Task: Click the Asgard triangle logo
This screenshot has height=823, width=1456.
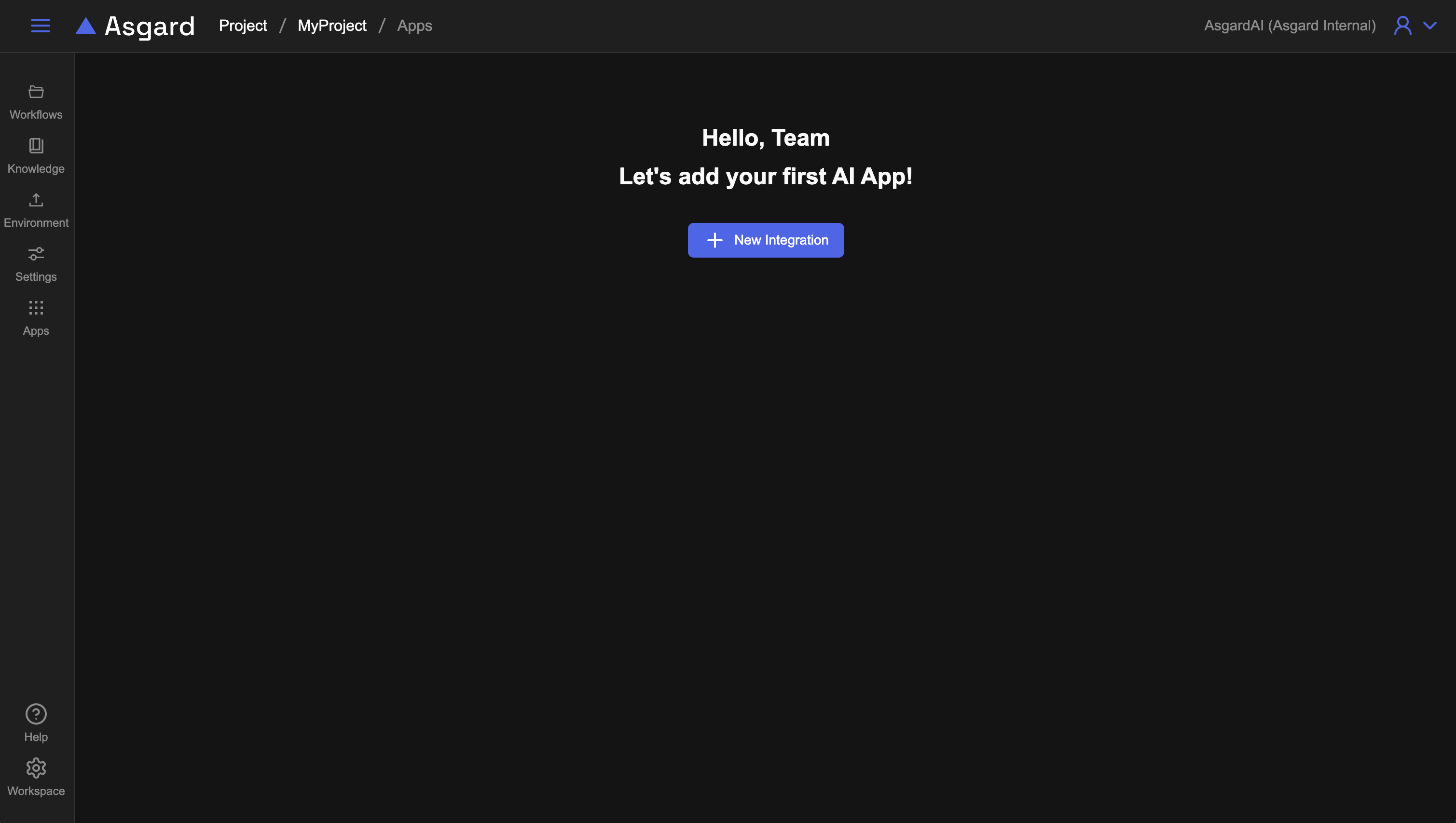Action: coord(86,26)
